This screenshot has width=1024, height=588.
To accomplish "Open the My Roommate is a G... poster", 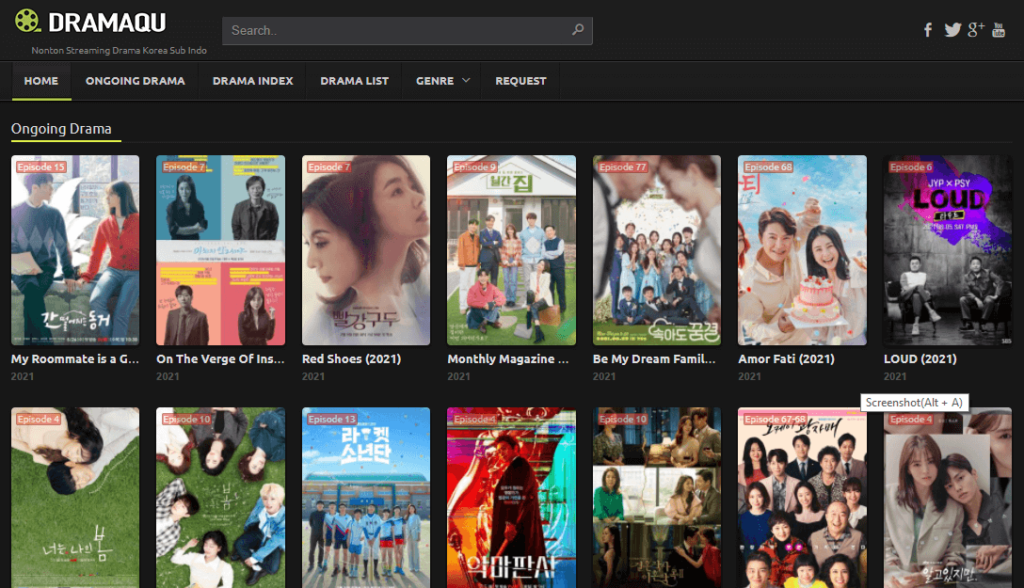I will (x=75, y=250).
